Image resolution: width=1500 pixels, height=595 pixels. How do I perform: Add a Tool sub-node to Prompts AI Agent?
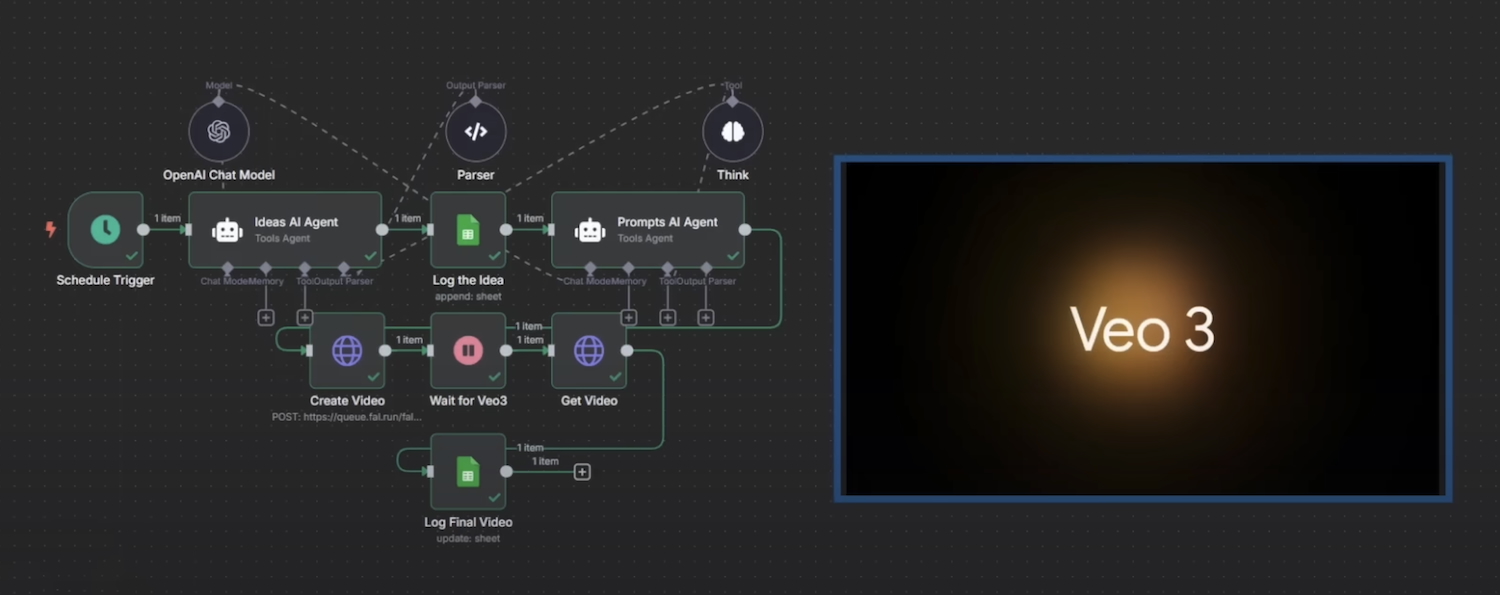coord(667,317)
